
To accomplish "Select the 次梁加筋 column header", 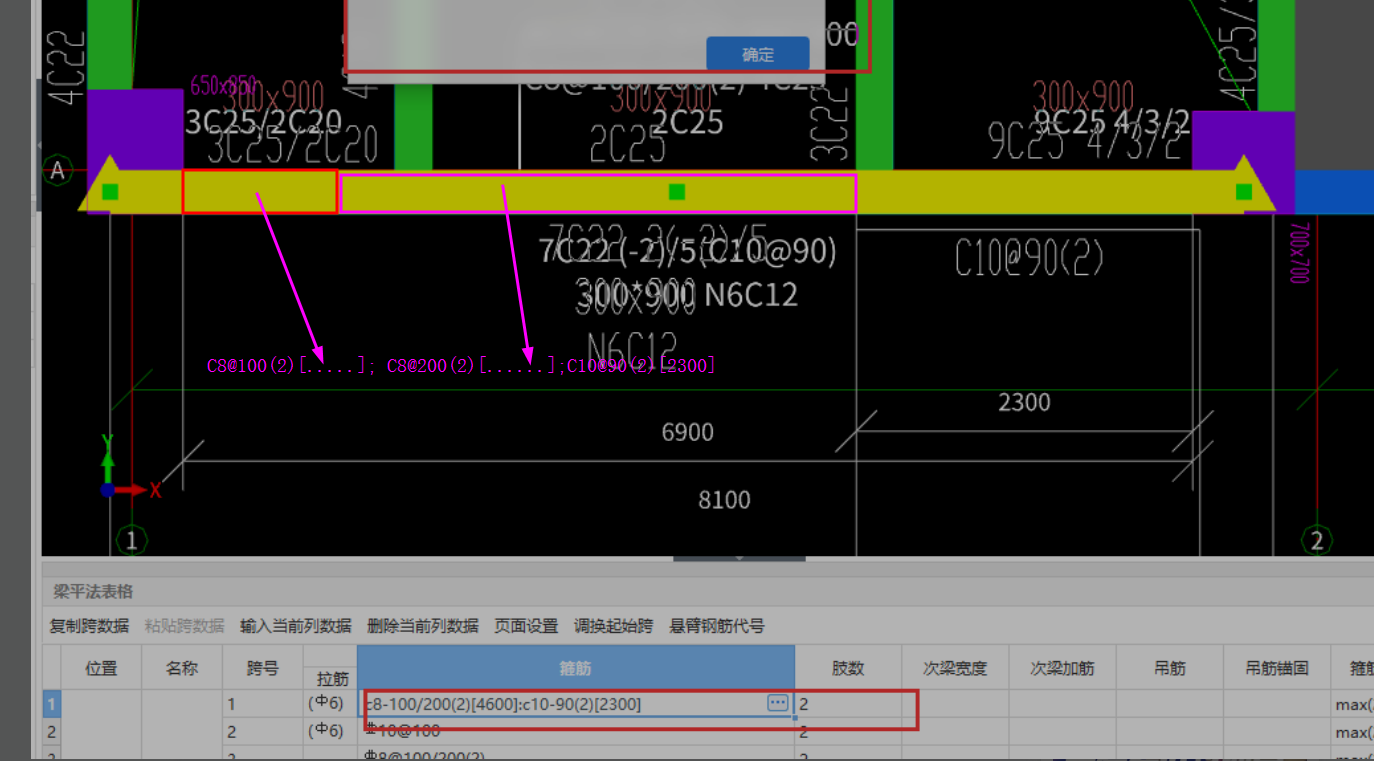I will (1062, 667).
